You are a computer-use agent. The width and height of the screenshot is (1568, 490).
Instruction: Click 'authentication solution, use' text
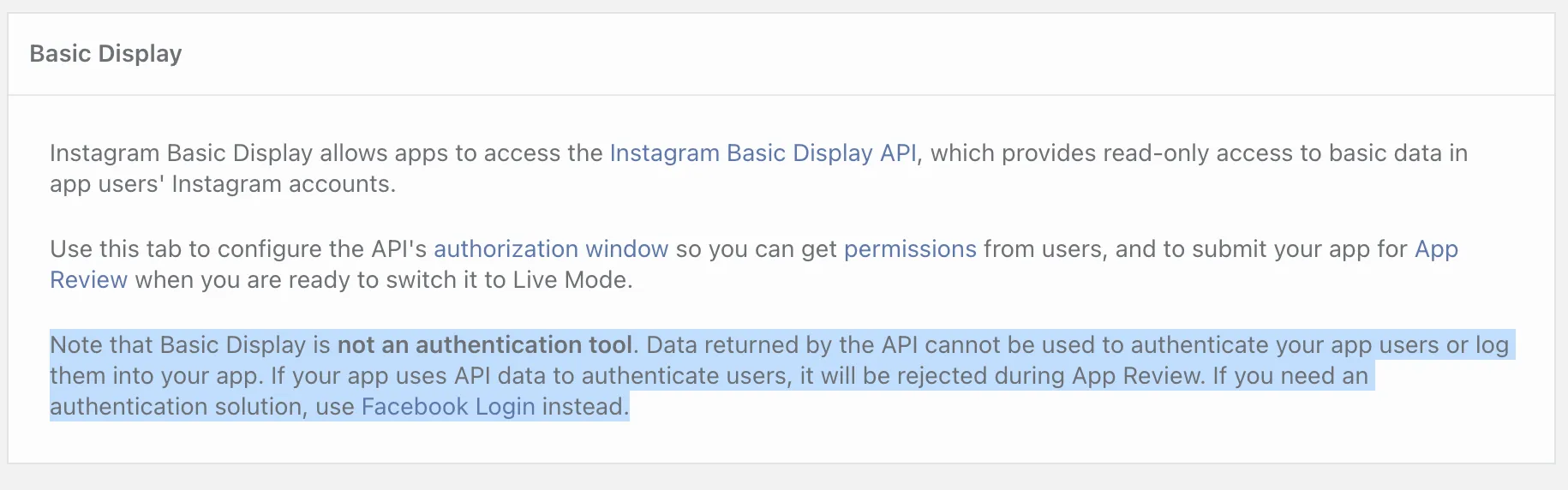202,407
